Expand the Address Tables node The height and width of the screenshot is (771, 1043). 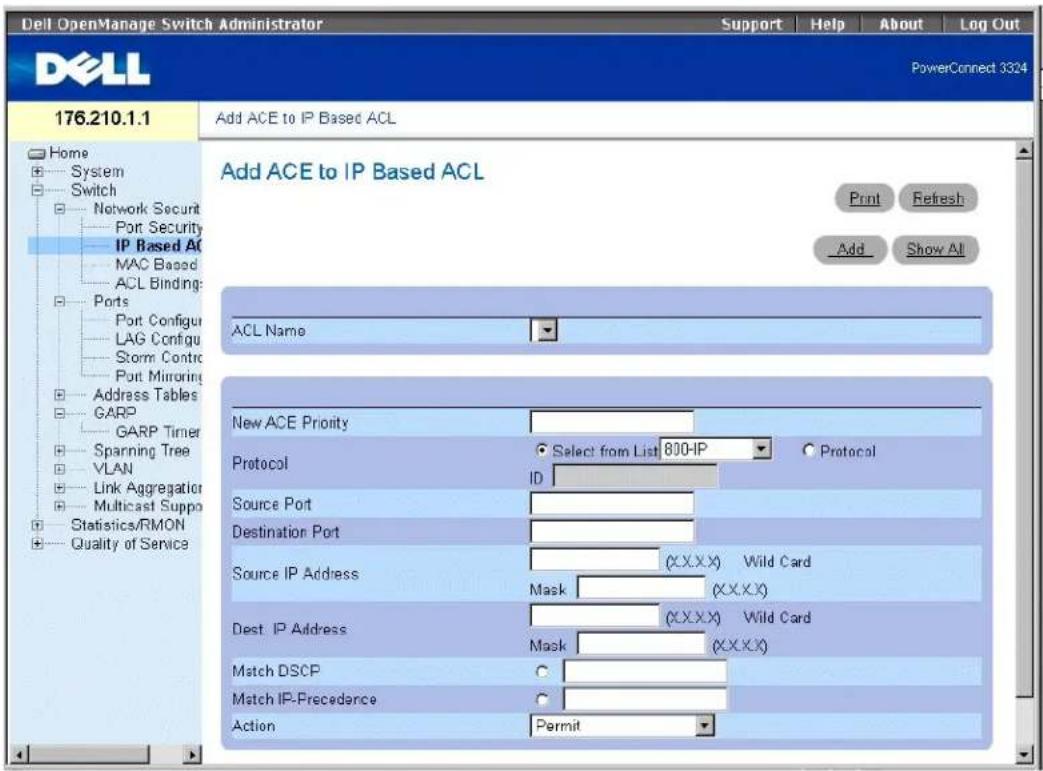pos(60,394)
